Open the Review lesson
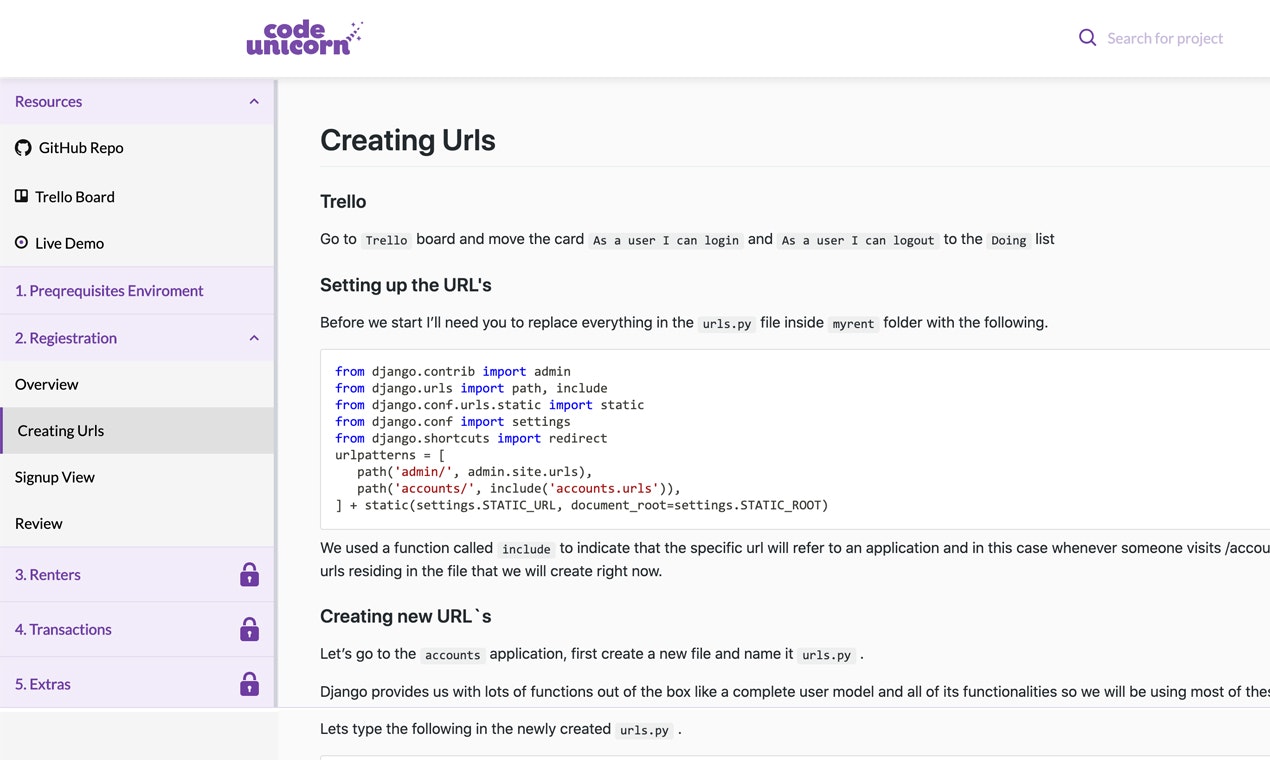Image resolution: width=1270 pixels, height=760 pixels. [38, 523]
